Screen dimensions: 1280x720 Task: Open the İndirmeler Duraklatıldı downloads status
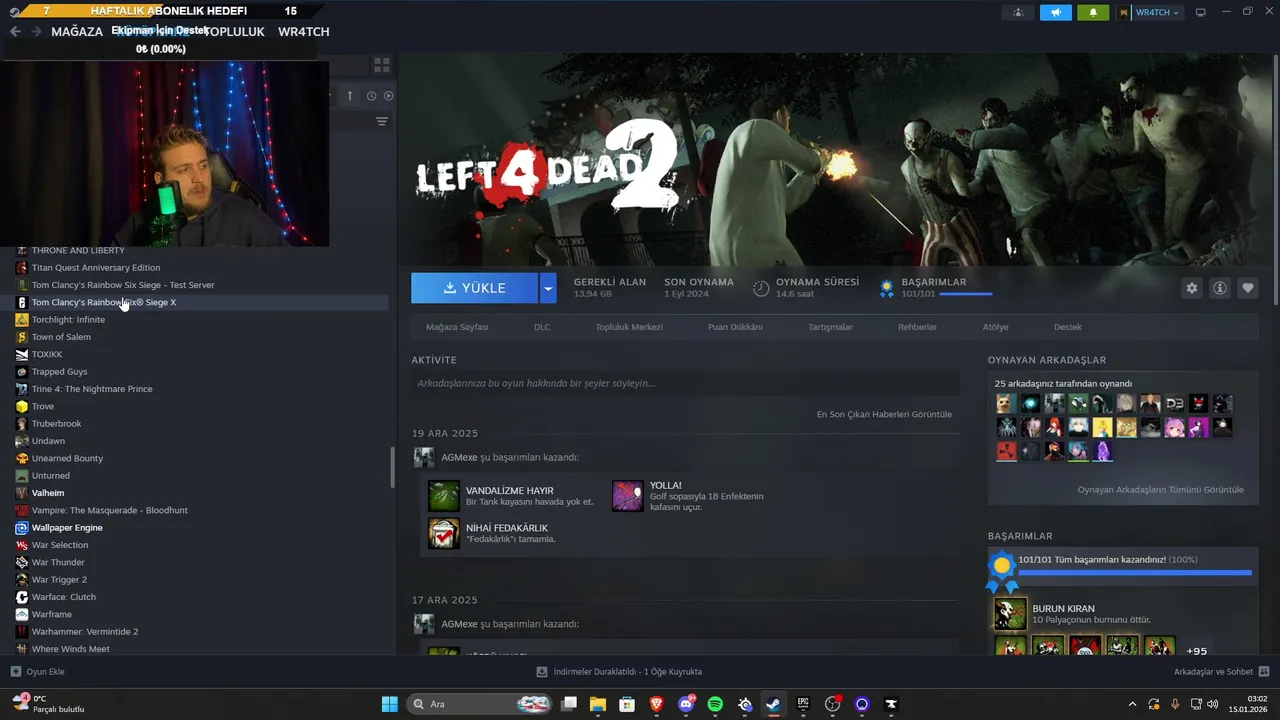619,672
